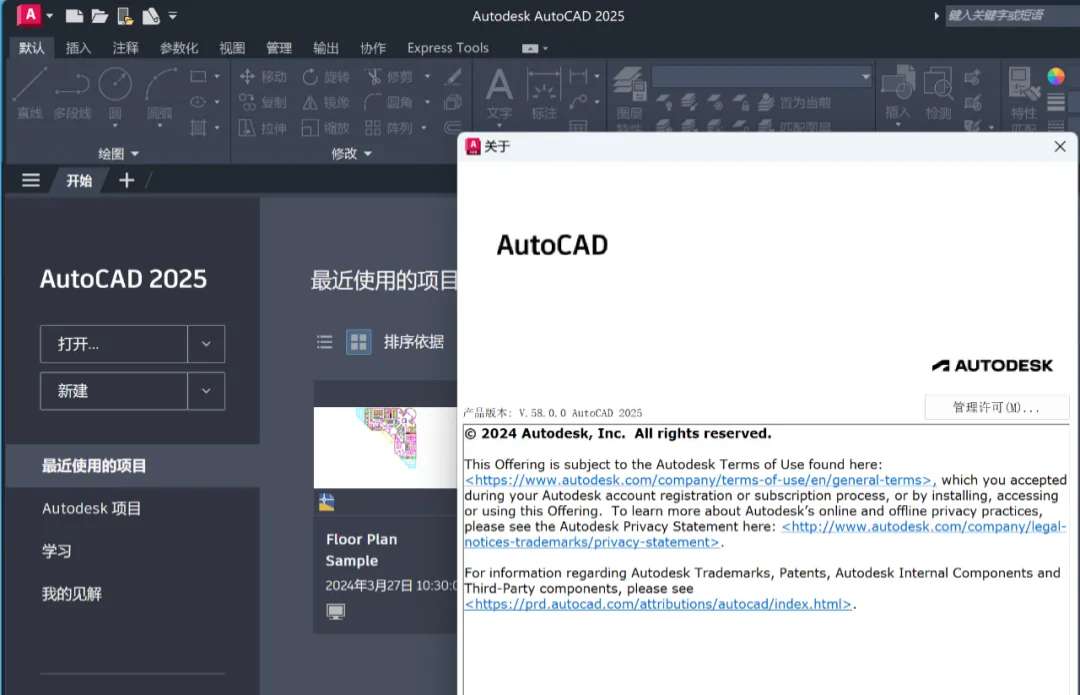Close the 关于 (About) dialog

1060,146
